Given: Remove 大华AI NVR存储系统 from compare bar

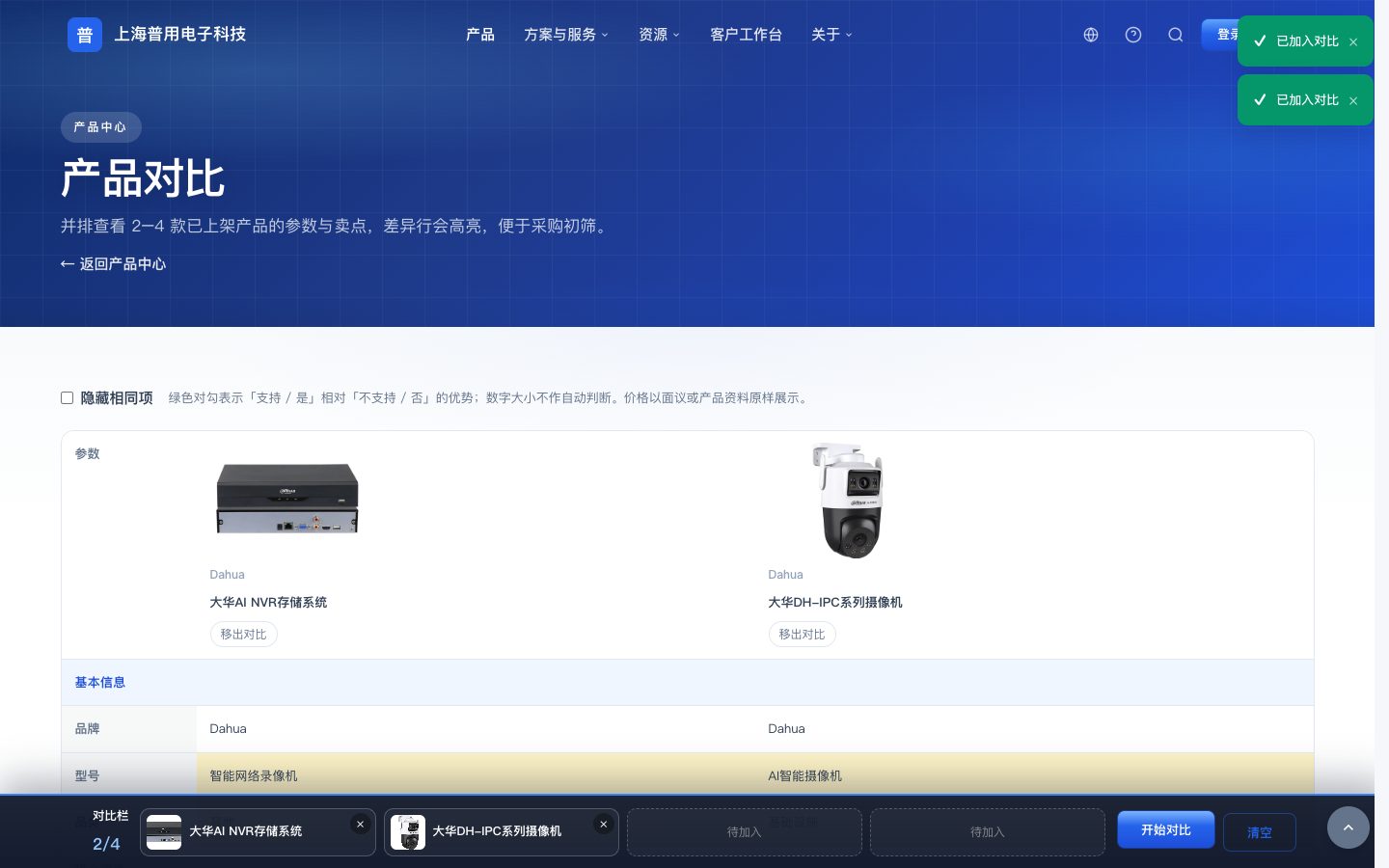Looking at the screenshot, I should pyautogui.click(x=360, y=824).
